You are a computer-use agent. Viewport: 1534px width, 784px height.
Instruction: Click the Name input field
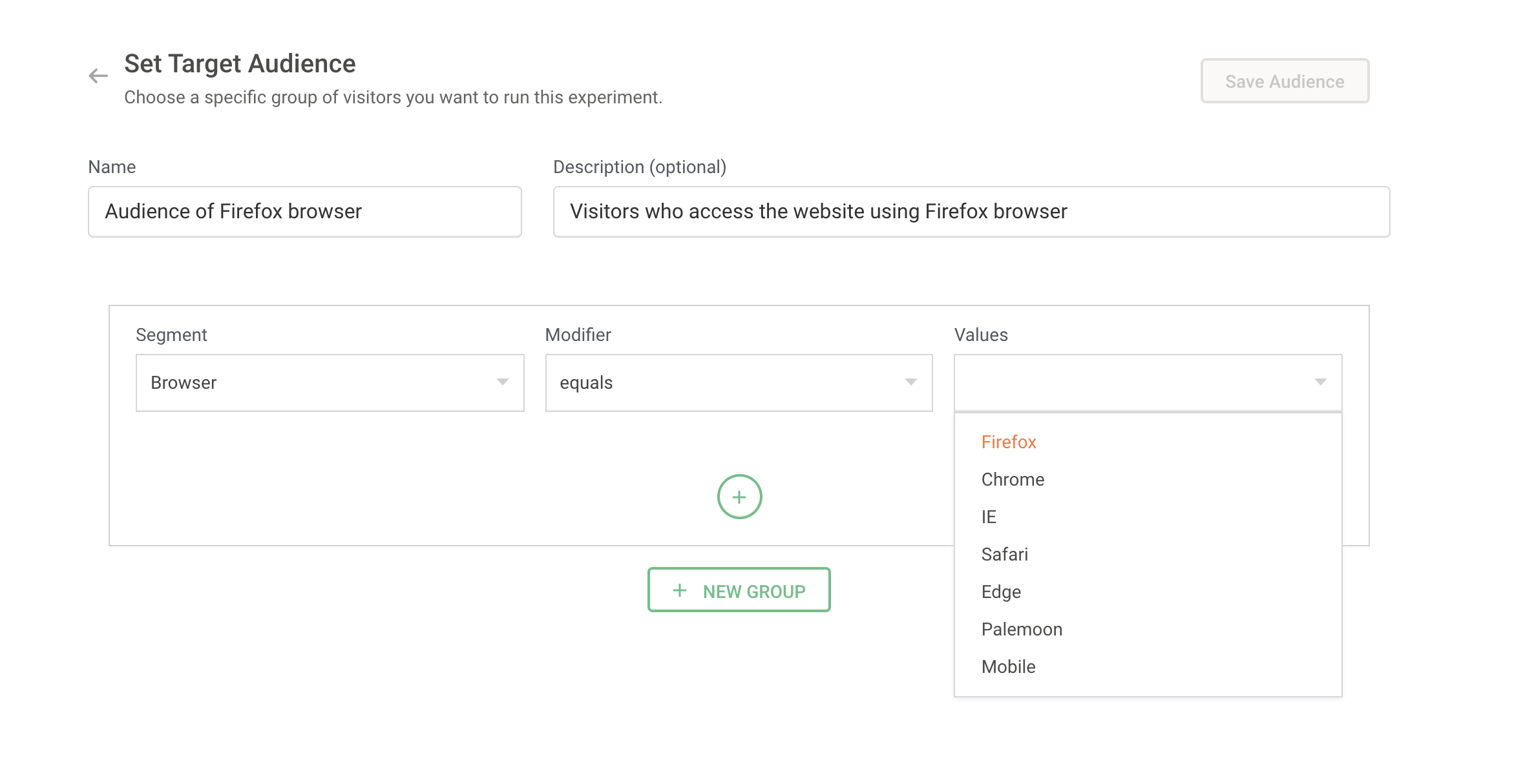(x=304, y=212)
